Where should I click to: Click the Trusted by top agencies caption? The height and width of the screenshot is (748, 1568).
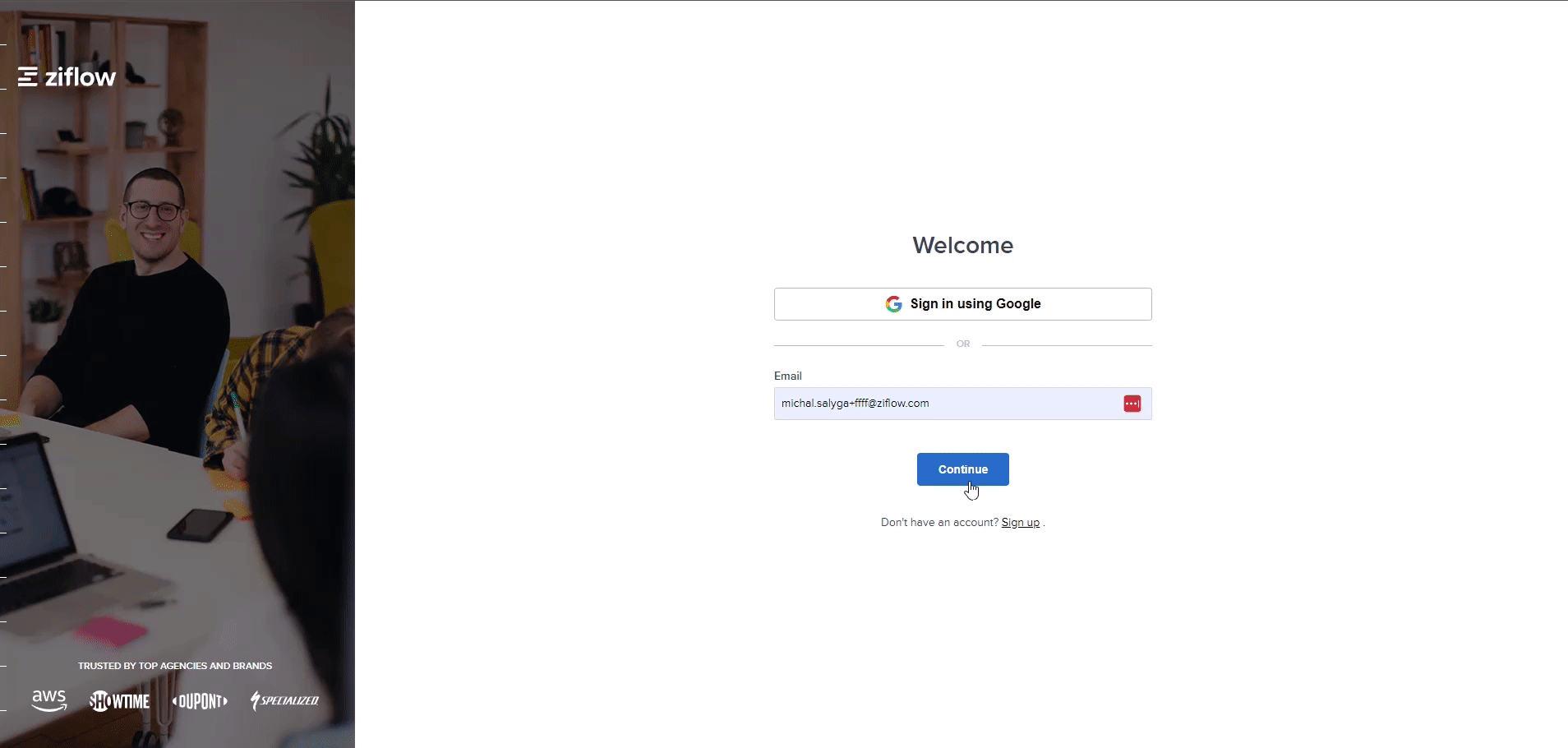(x=175, y=666)
